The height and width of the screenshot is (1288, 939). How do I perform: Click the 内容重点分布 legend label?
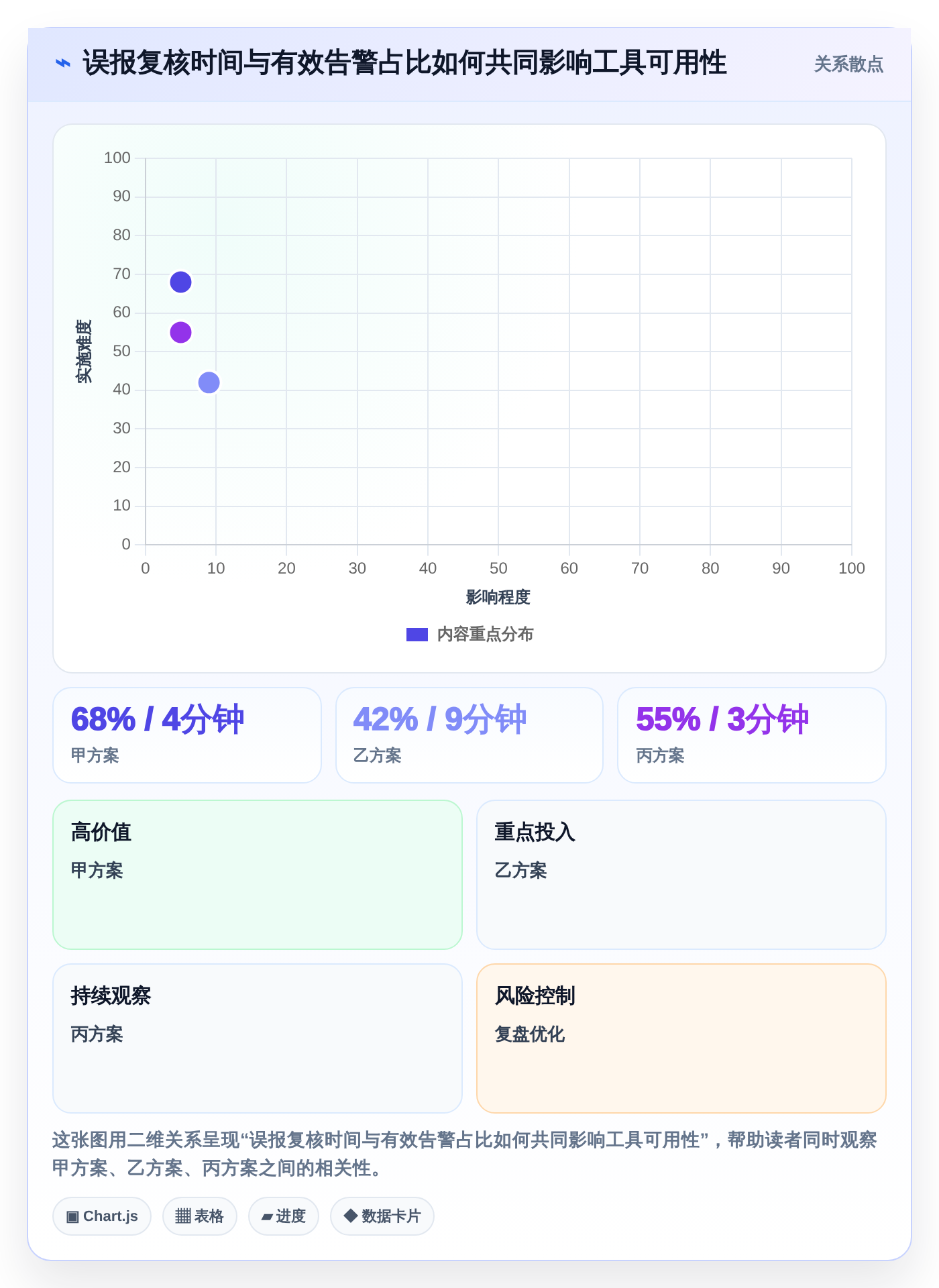[x=485, y=635]
